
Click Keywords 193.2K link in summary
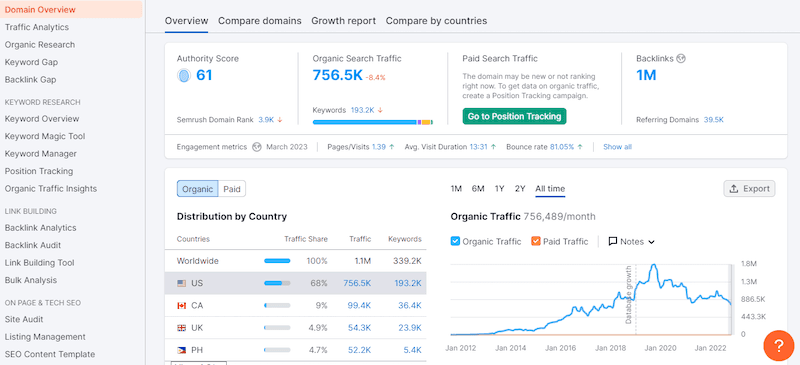click(x=363, y=110)
